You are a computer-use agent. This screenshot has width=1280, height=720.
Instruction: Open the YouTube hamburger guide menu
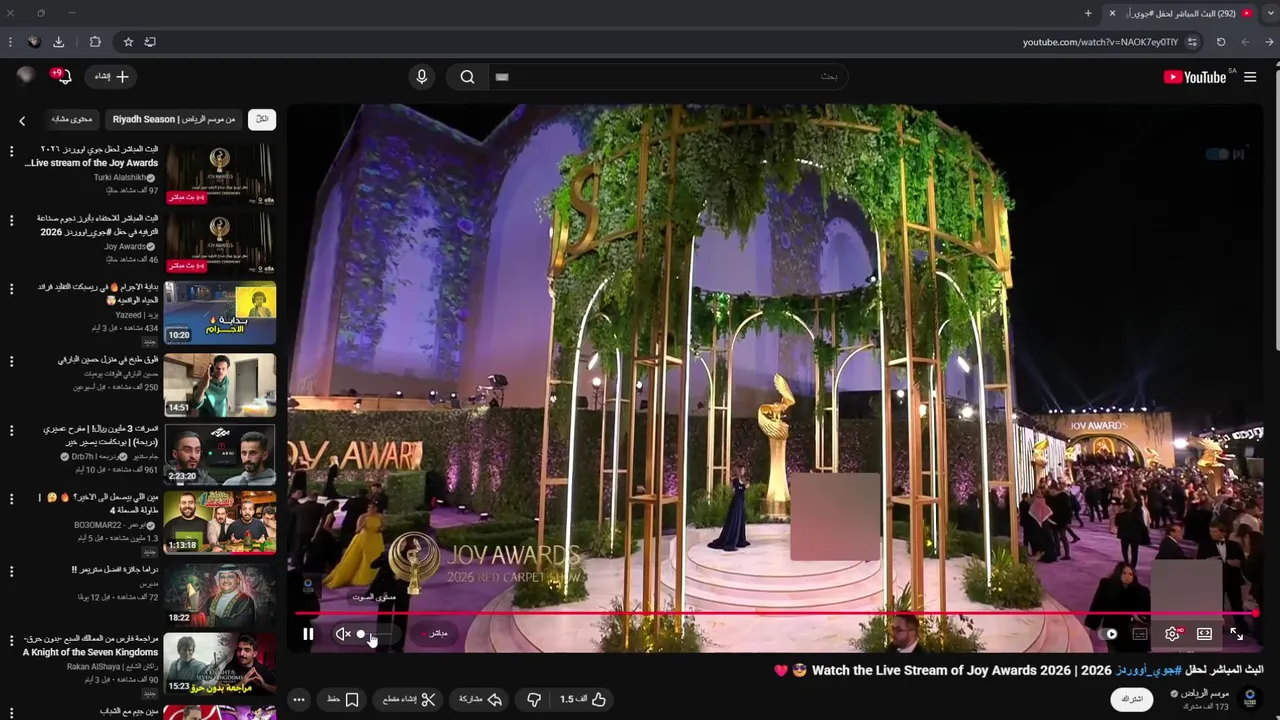click(x=1250, y=77)
